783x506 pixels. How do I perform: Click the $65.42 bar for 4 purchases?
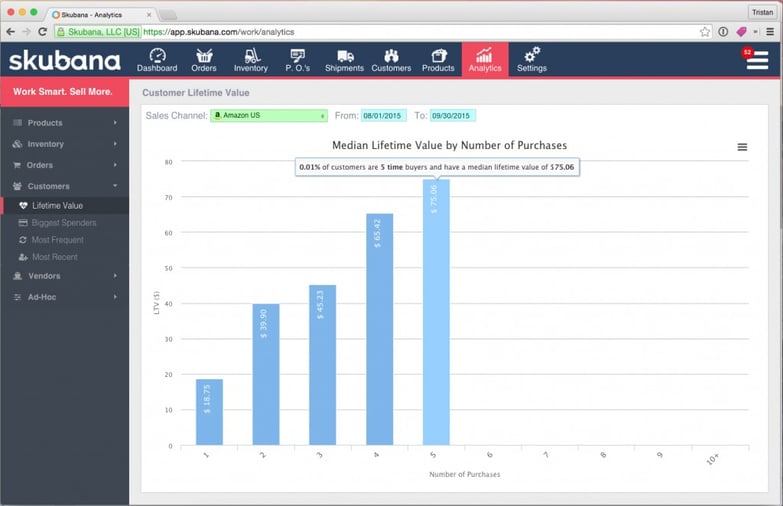coord(380,330)
